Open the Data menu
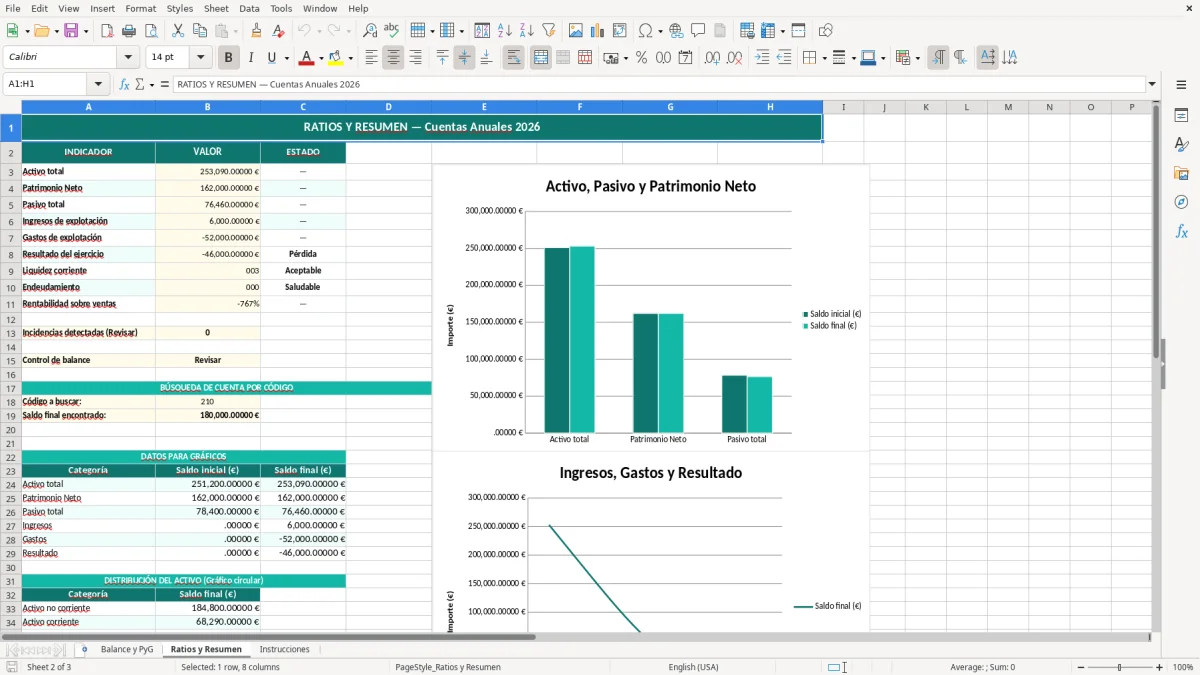This screenshot has width=1200, height=675. pyautogui.click(x=249, y=8)
